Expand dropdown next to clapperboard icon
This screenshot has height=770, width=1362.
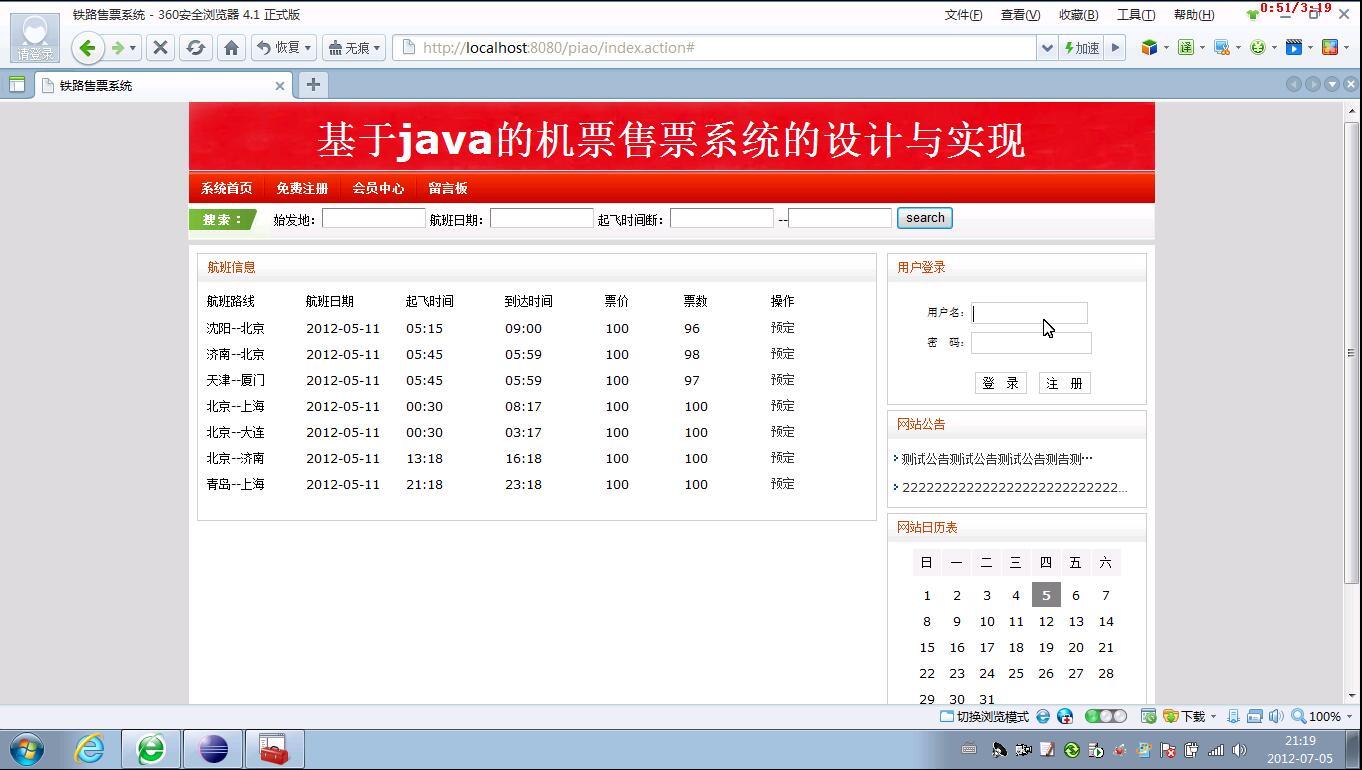(x=1310, y=48)
